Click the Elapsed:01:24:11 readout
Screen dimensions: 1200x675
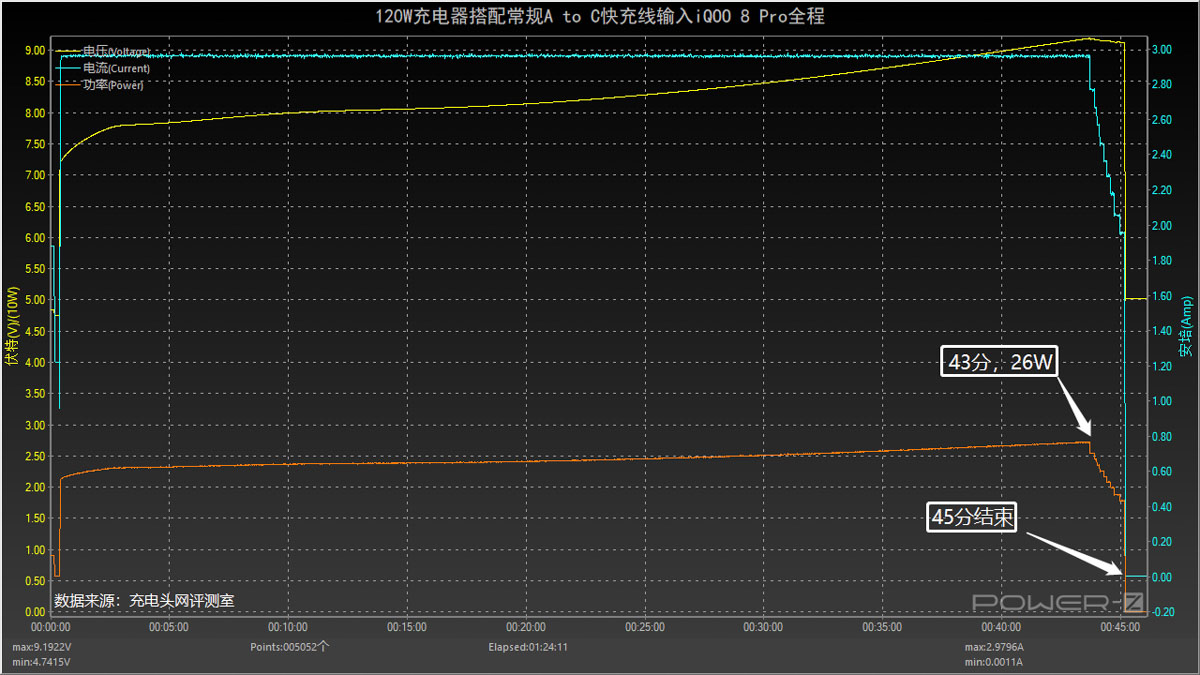pyautogui.click(x=528, y=647)
